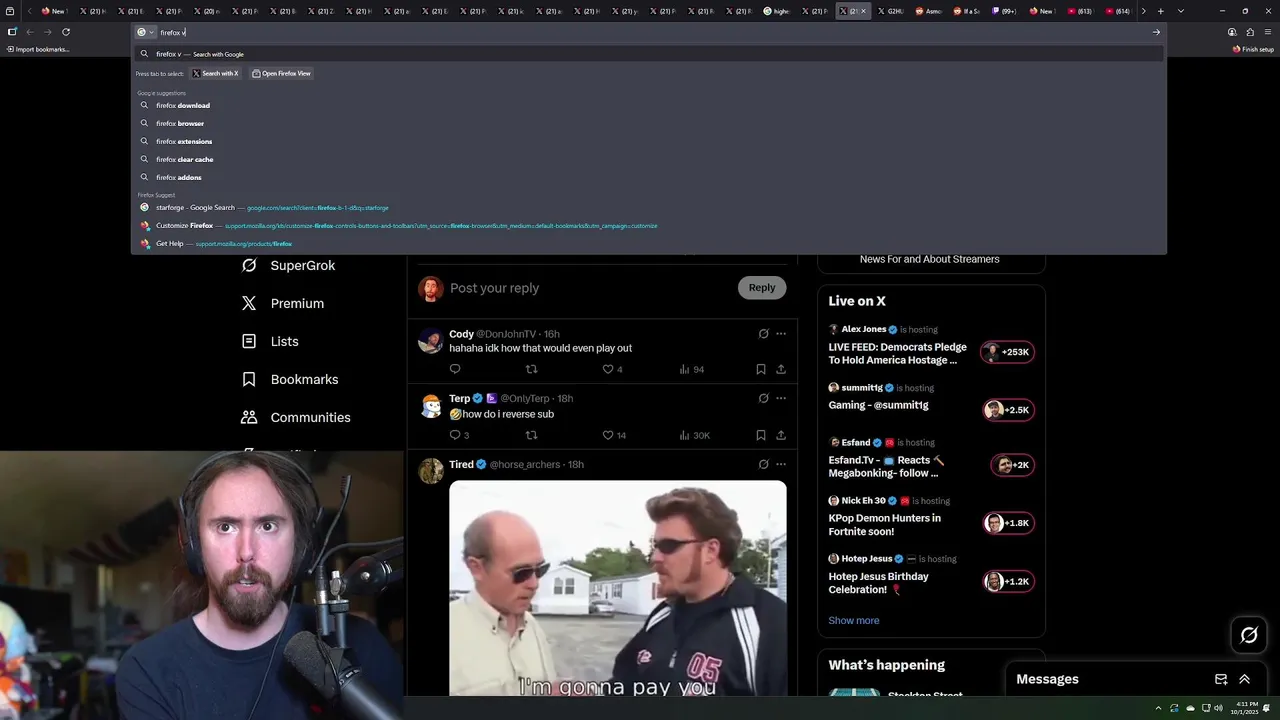Image resolution: width=1280 pixels, height=720 pixels.
Task: Click Finish setup in bookmarks bar
Action: click(x=1253, y=49)
